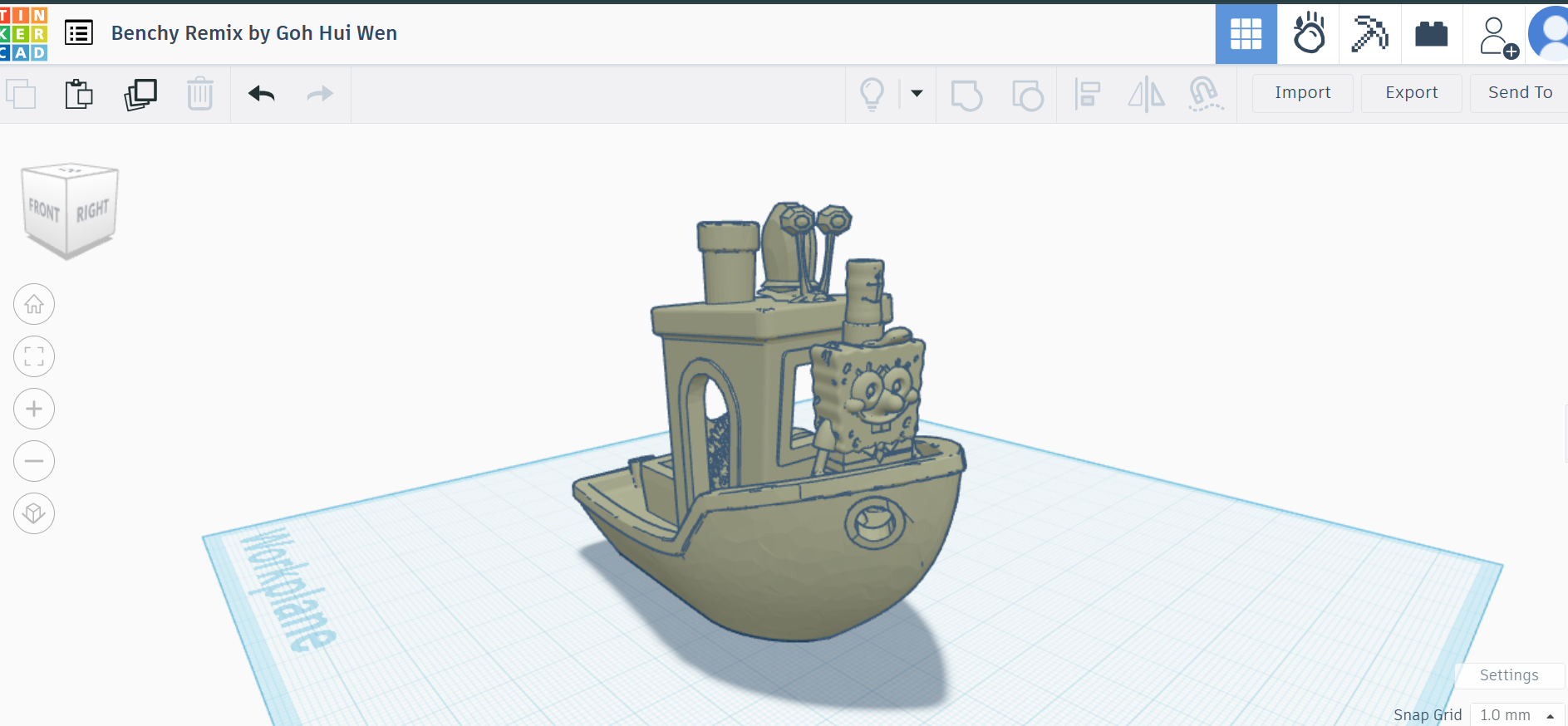
Task: Click the Paste clipboard icon
Action: click(x=79, y=94)
